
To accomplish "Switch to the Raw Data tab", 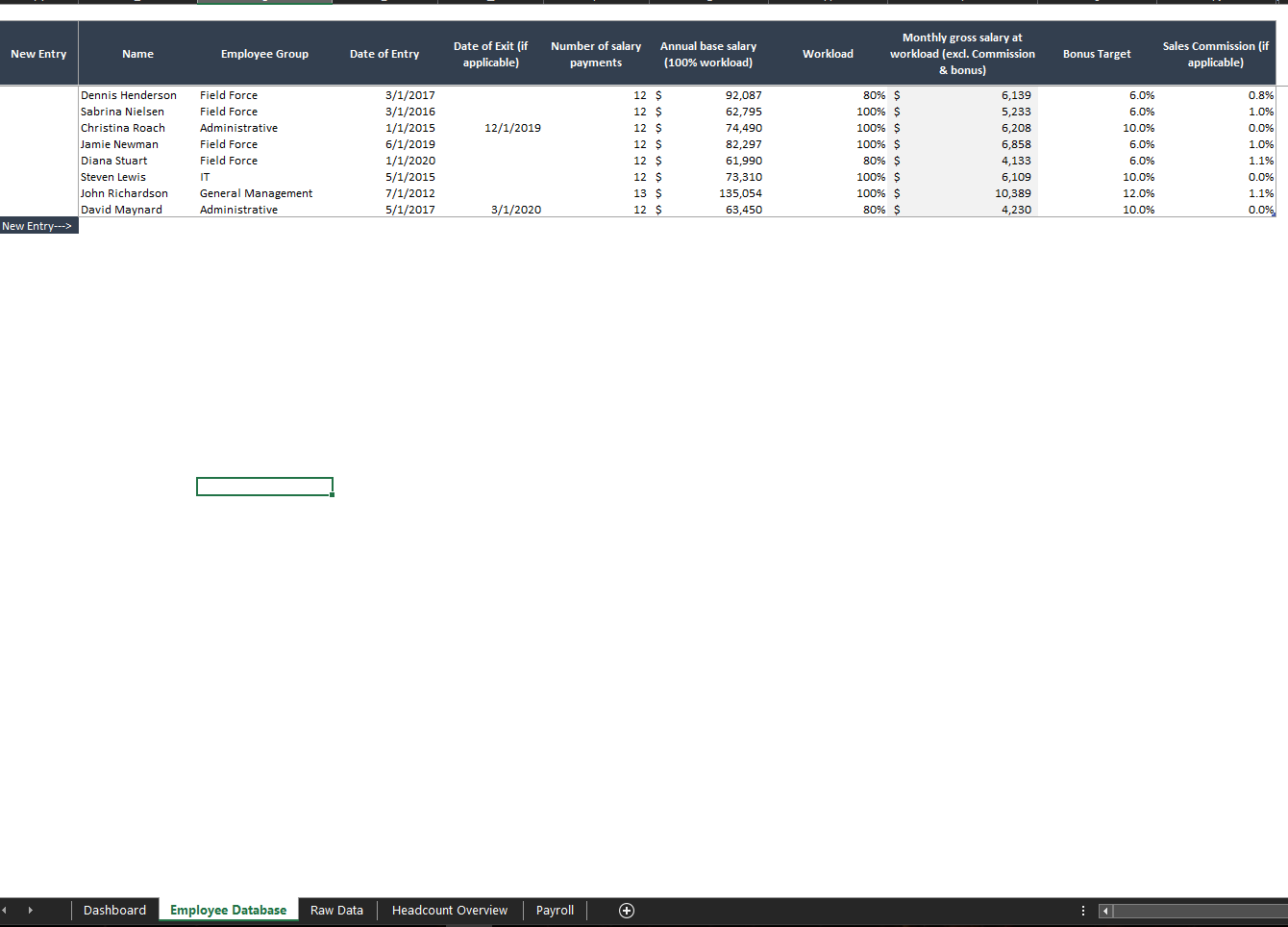I will click(x=336, y=910).
